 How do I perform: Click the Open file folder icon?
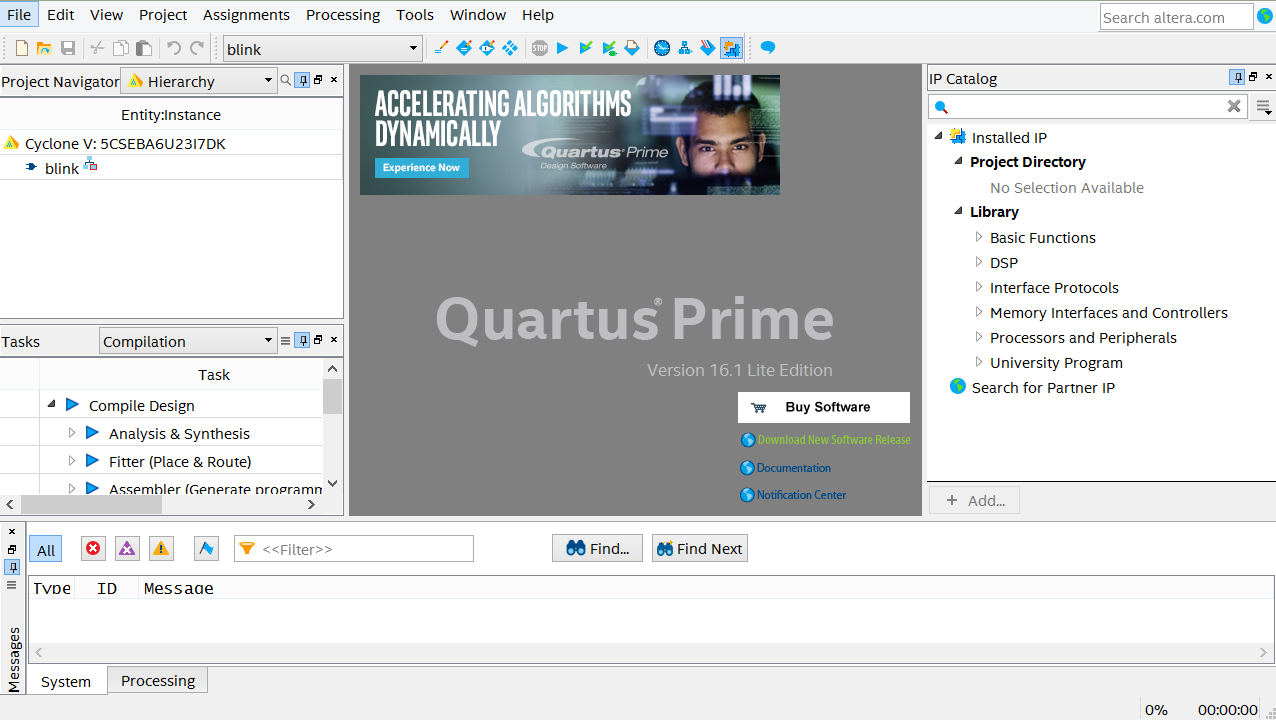[x=44, y=48]
